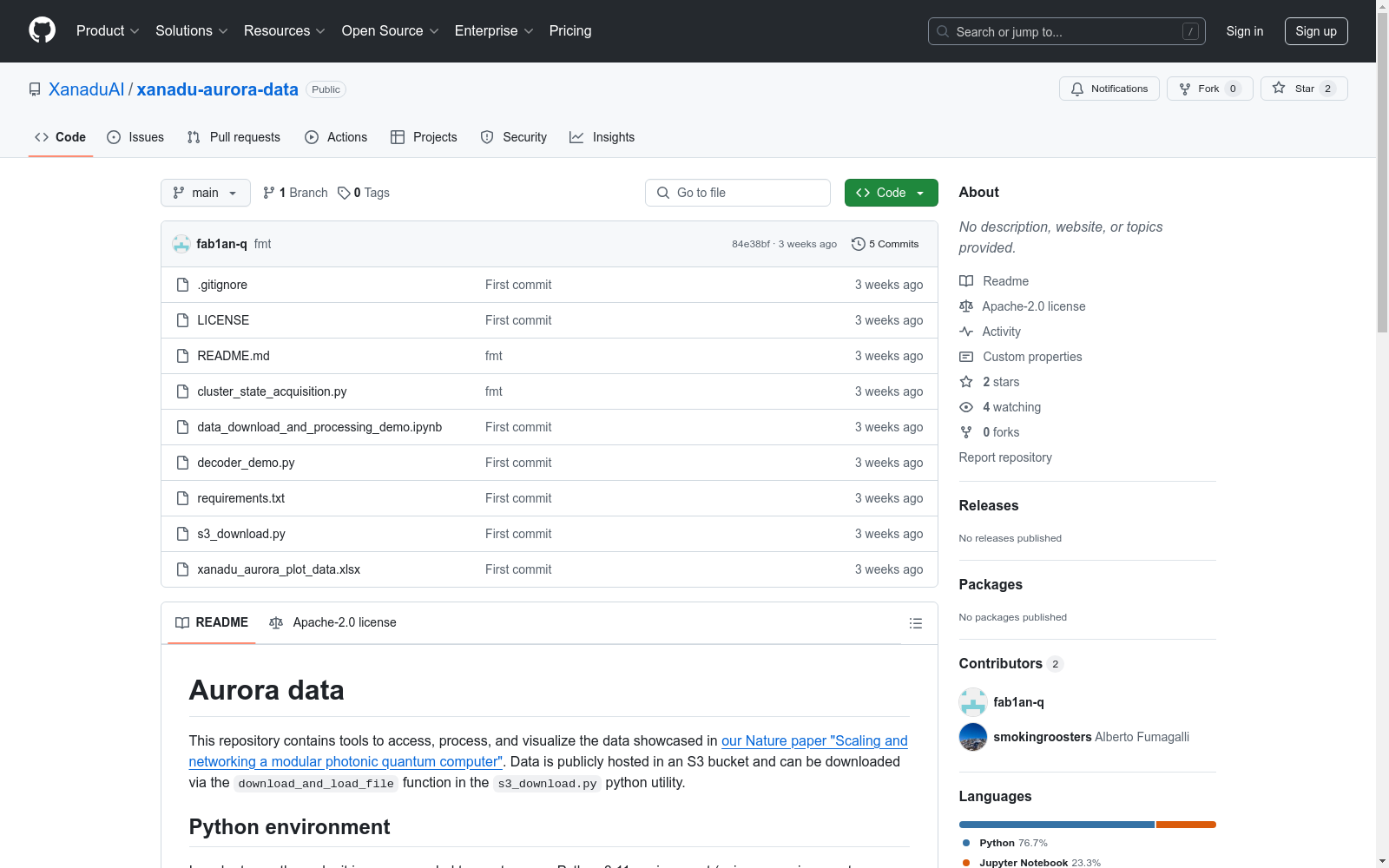Click the fork icon in Fork button
Viewport: 1389px width, 868px height.
pos(1185,89)
